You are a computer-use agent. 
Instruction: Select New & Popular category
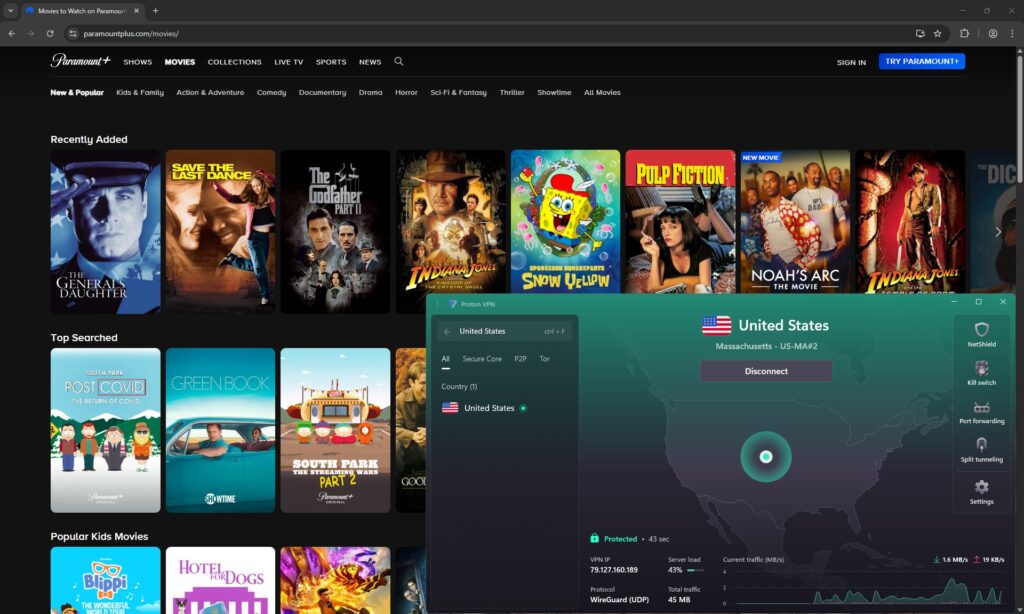pyautogui.click(x=77, y=93)
